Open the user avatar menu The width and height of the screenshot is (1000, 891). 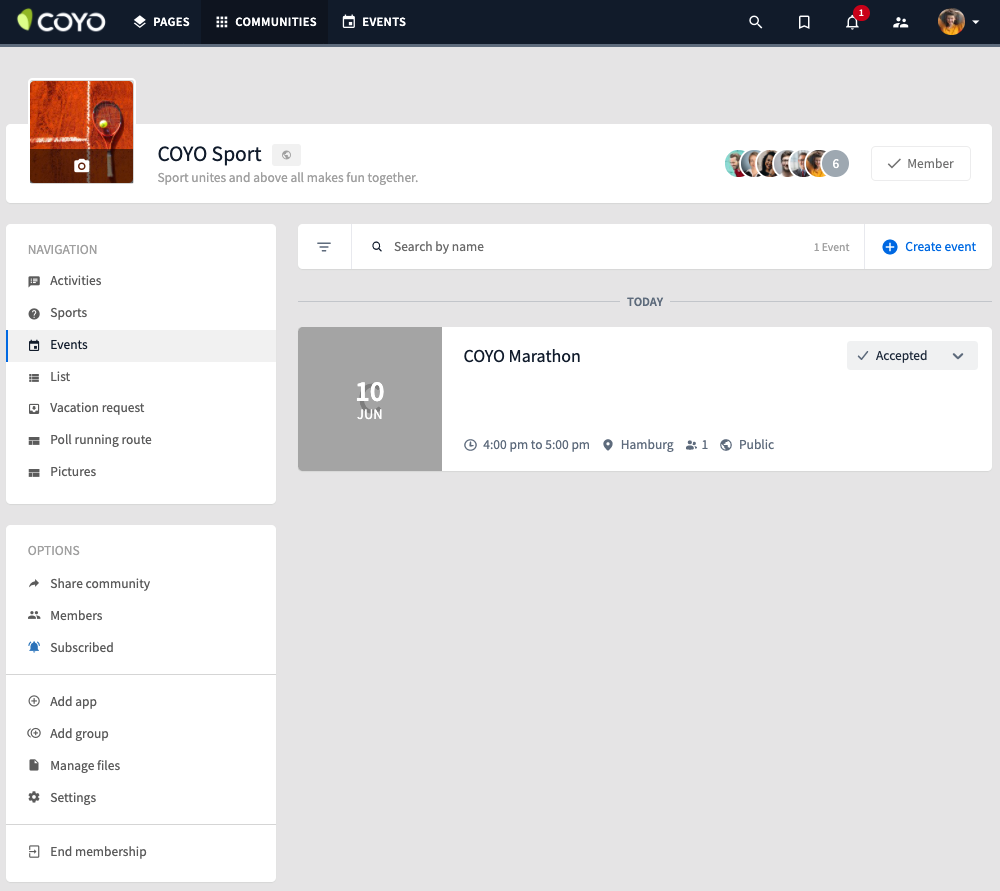[x=958, y=22]
